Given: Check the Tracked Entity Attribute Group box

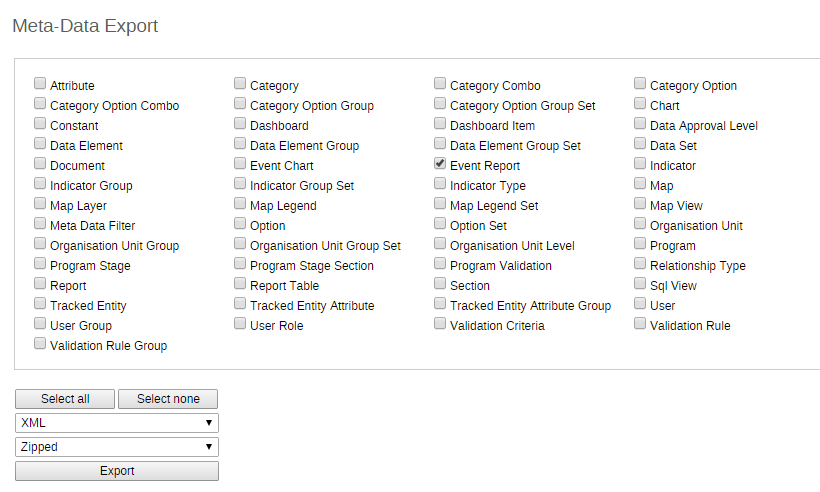Looking at the screenshot, I should point(440,304).
